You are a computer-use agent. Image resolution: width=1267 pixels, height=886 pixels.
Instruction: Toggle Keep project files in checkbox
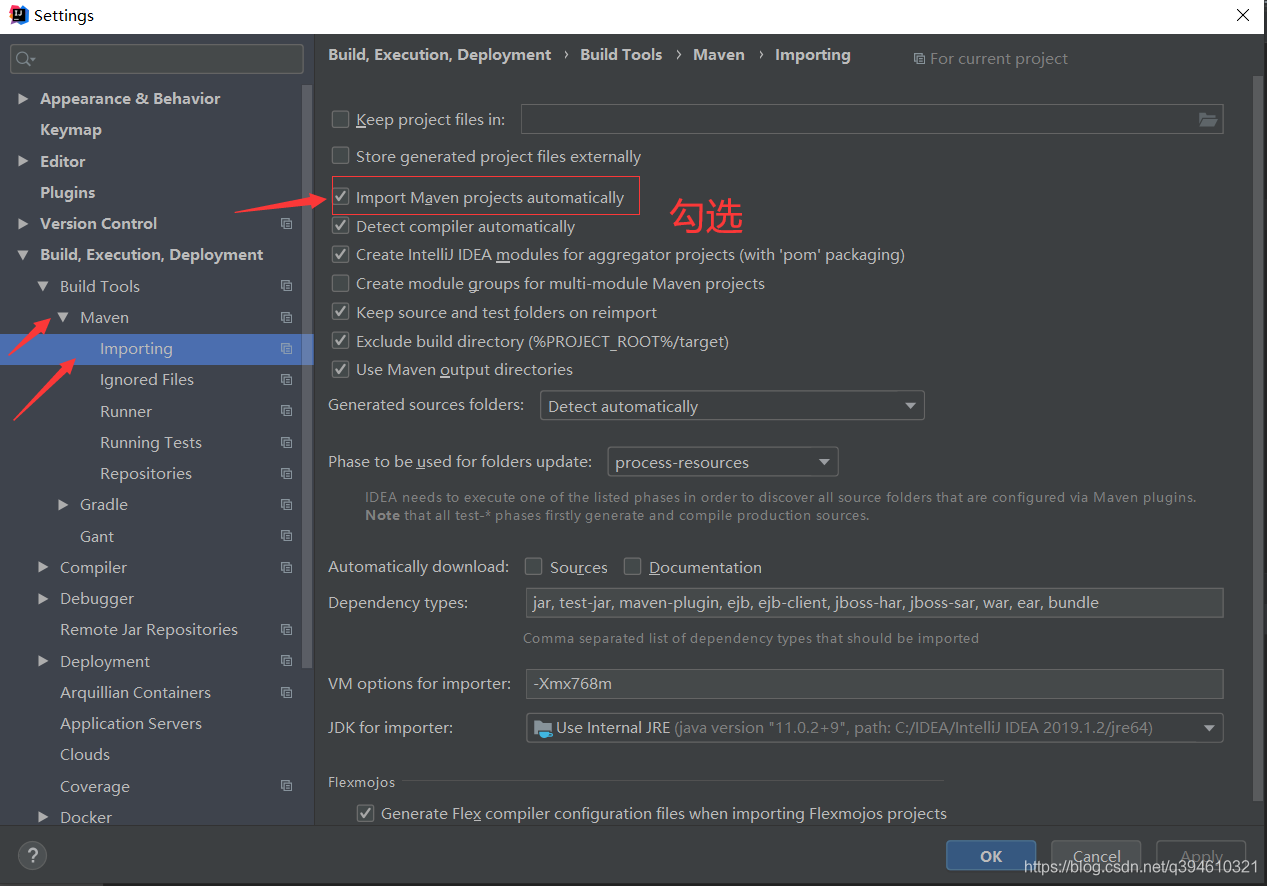(341, 120)
